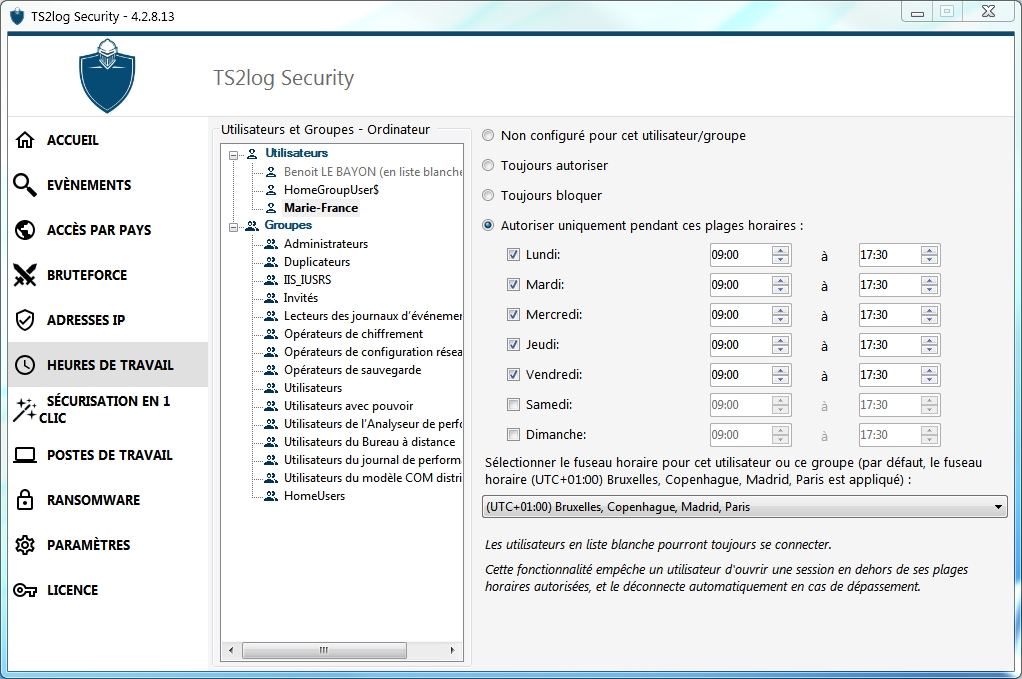Click the key icon for Licence
This screenshot has height=679, width=1022.
[25, 590]
